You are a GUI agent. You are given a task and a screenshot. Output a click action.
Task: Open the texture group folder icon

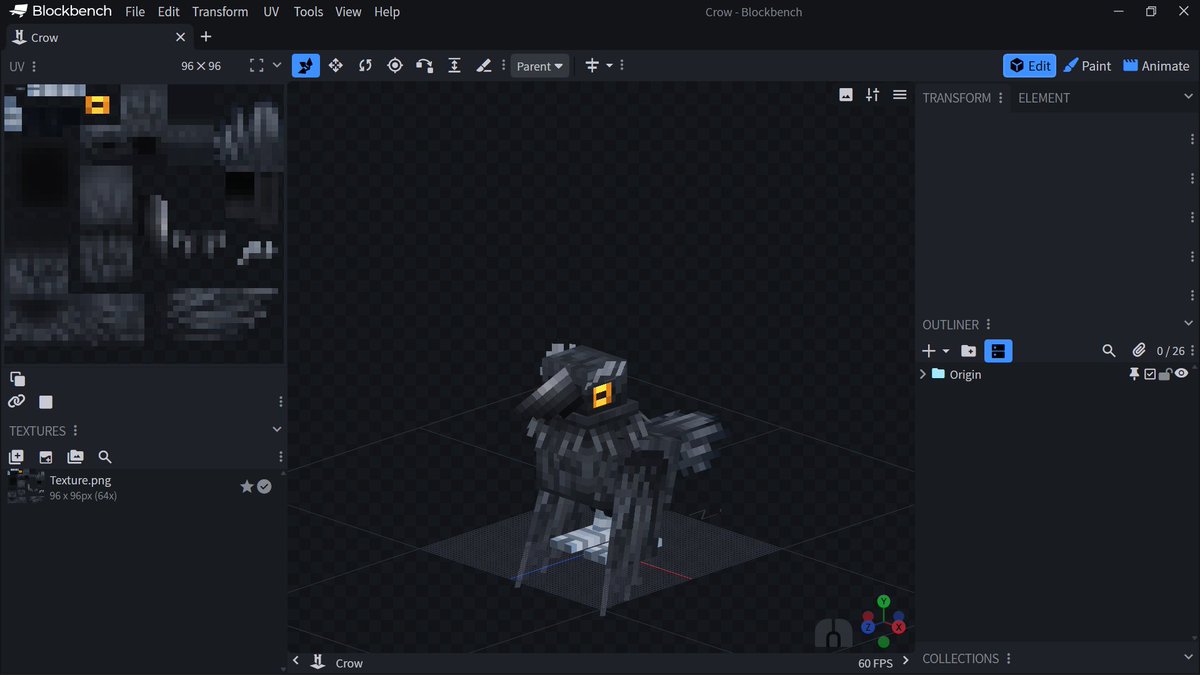tap(75, 457)
